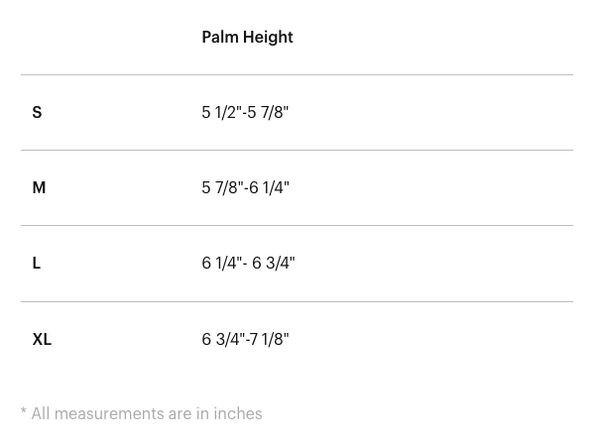Click the 5 7/8" lower value for size M

pos(222,188)
